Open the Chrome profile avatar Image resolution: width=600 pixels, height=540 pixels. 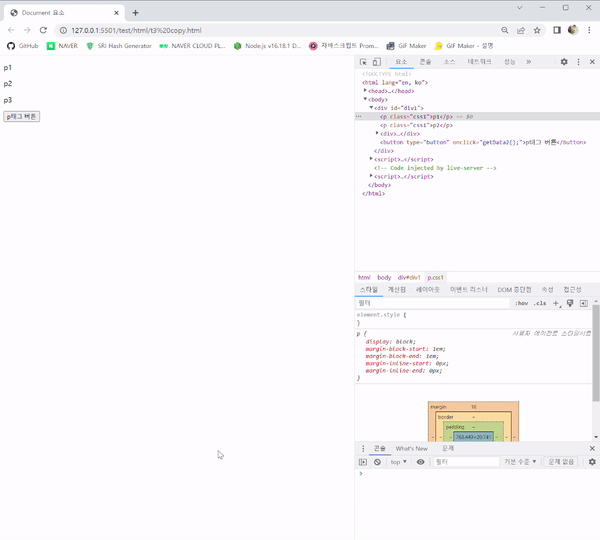point(573,30)
